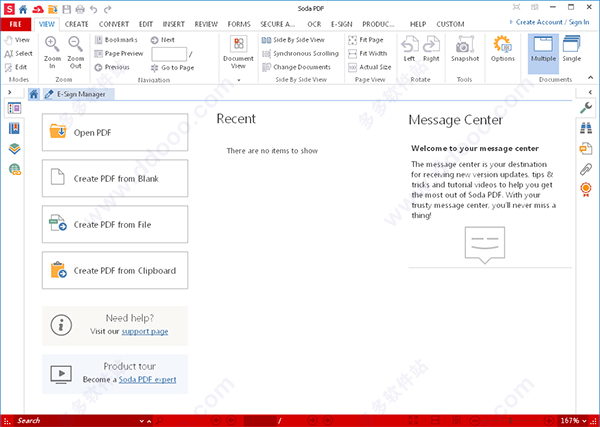600x427 pixels.
Task: Click the Zoom In magnifier icon
Action: pos(52,44)
